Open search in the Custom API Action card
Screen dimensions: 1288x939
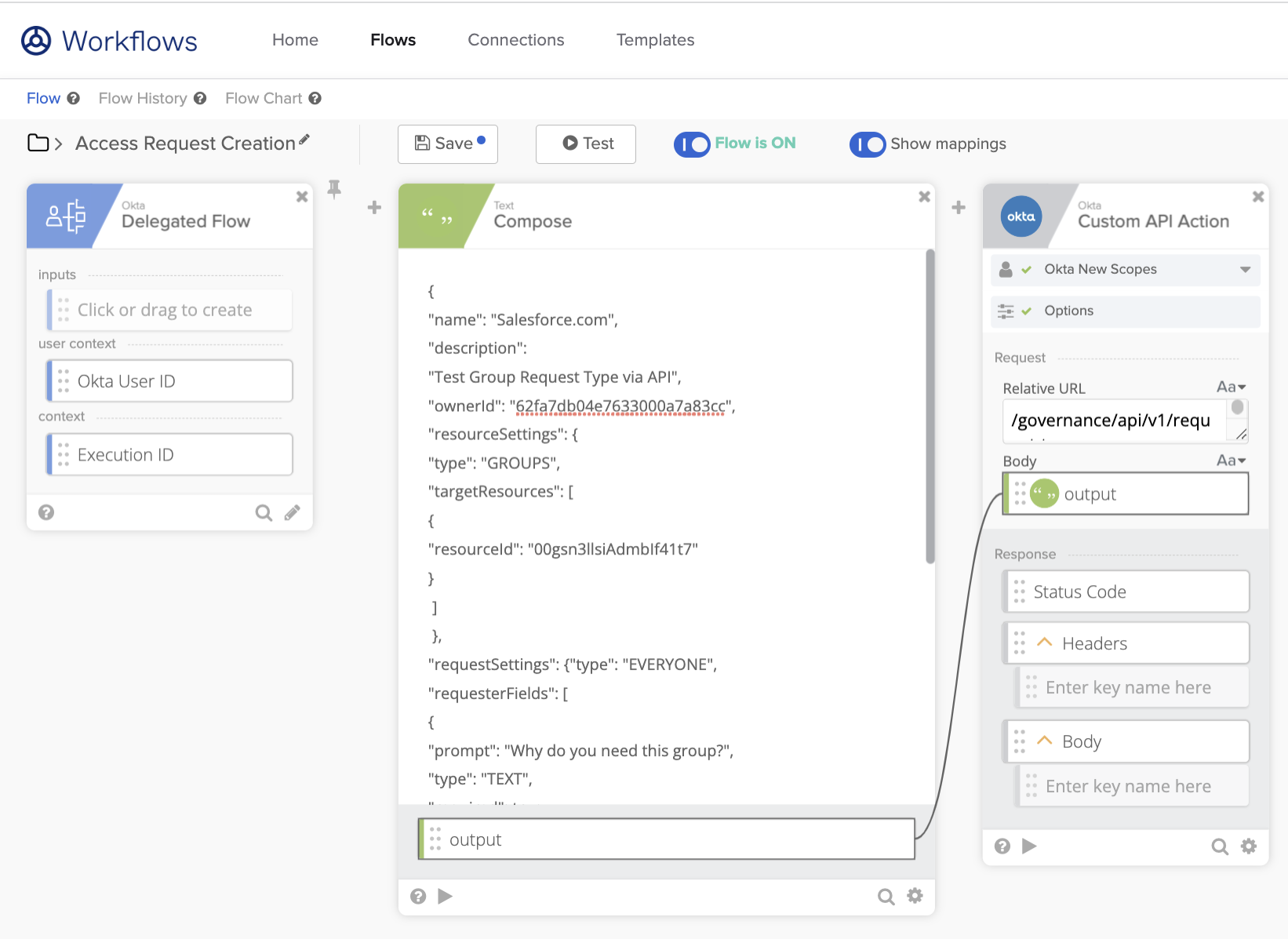(1219, 846)
